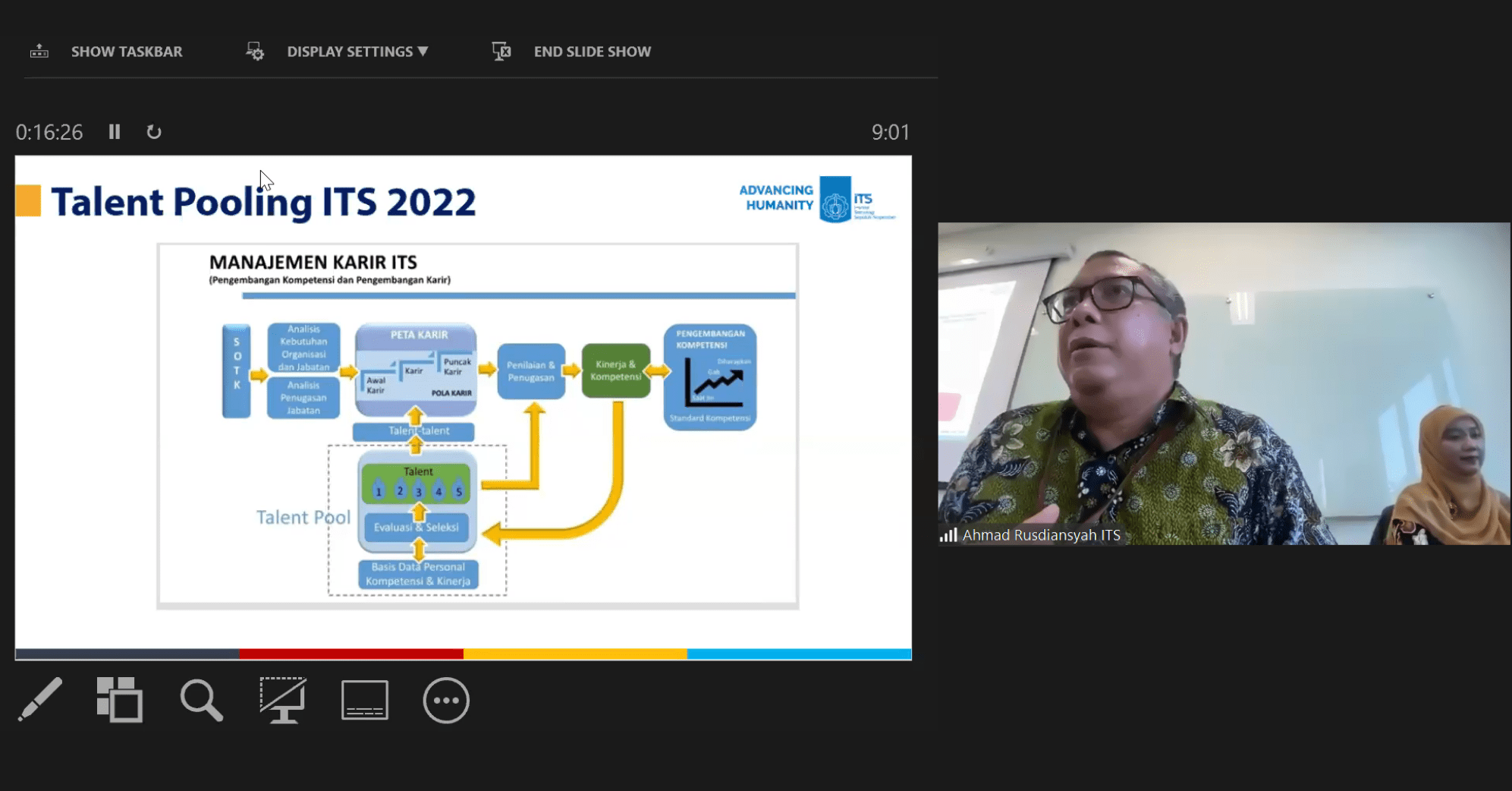Click the Advancing Humanity ITS logo

(x=817, y=199)
